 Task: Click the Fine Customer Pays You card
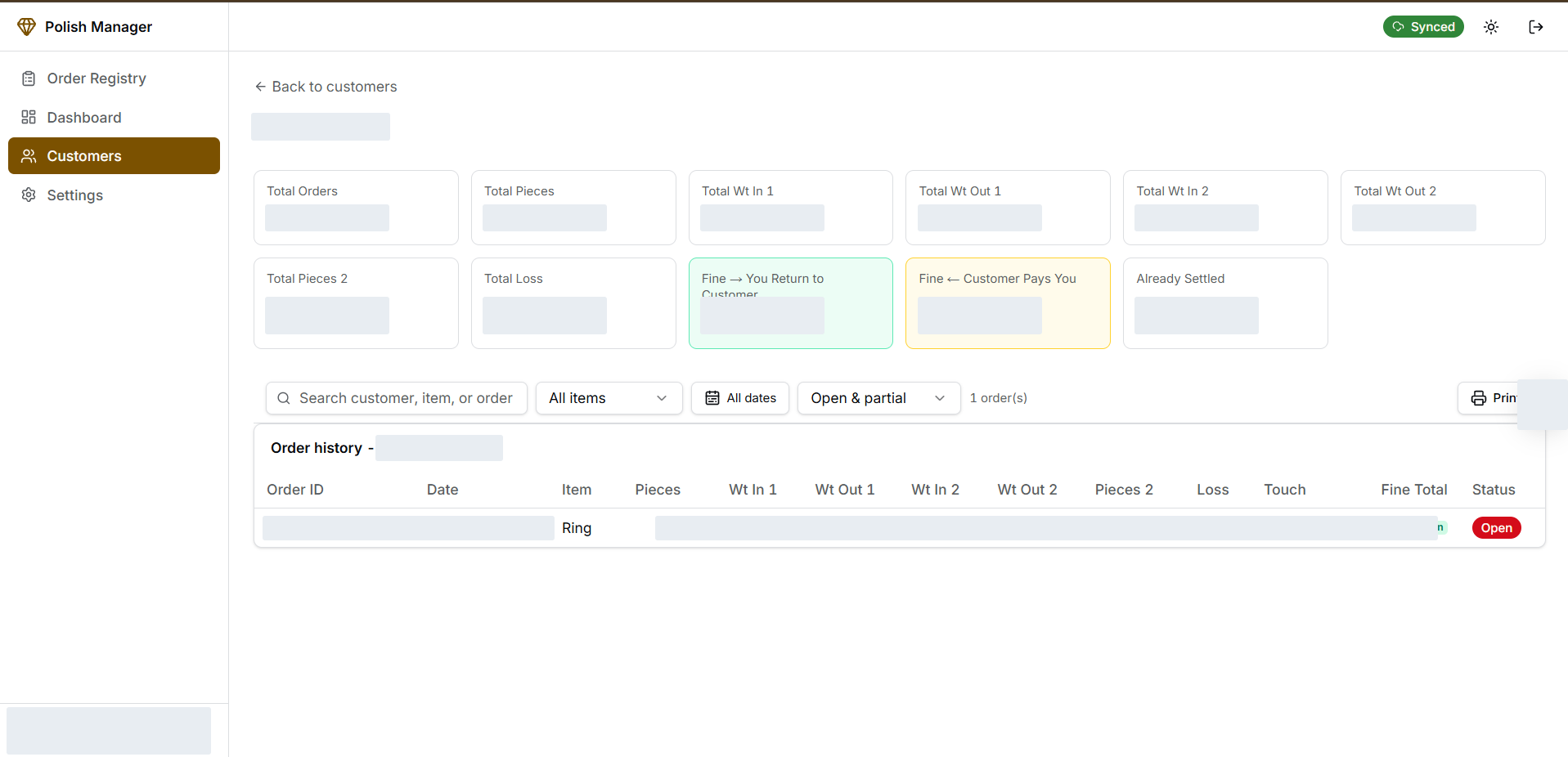[1008, 303]
